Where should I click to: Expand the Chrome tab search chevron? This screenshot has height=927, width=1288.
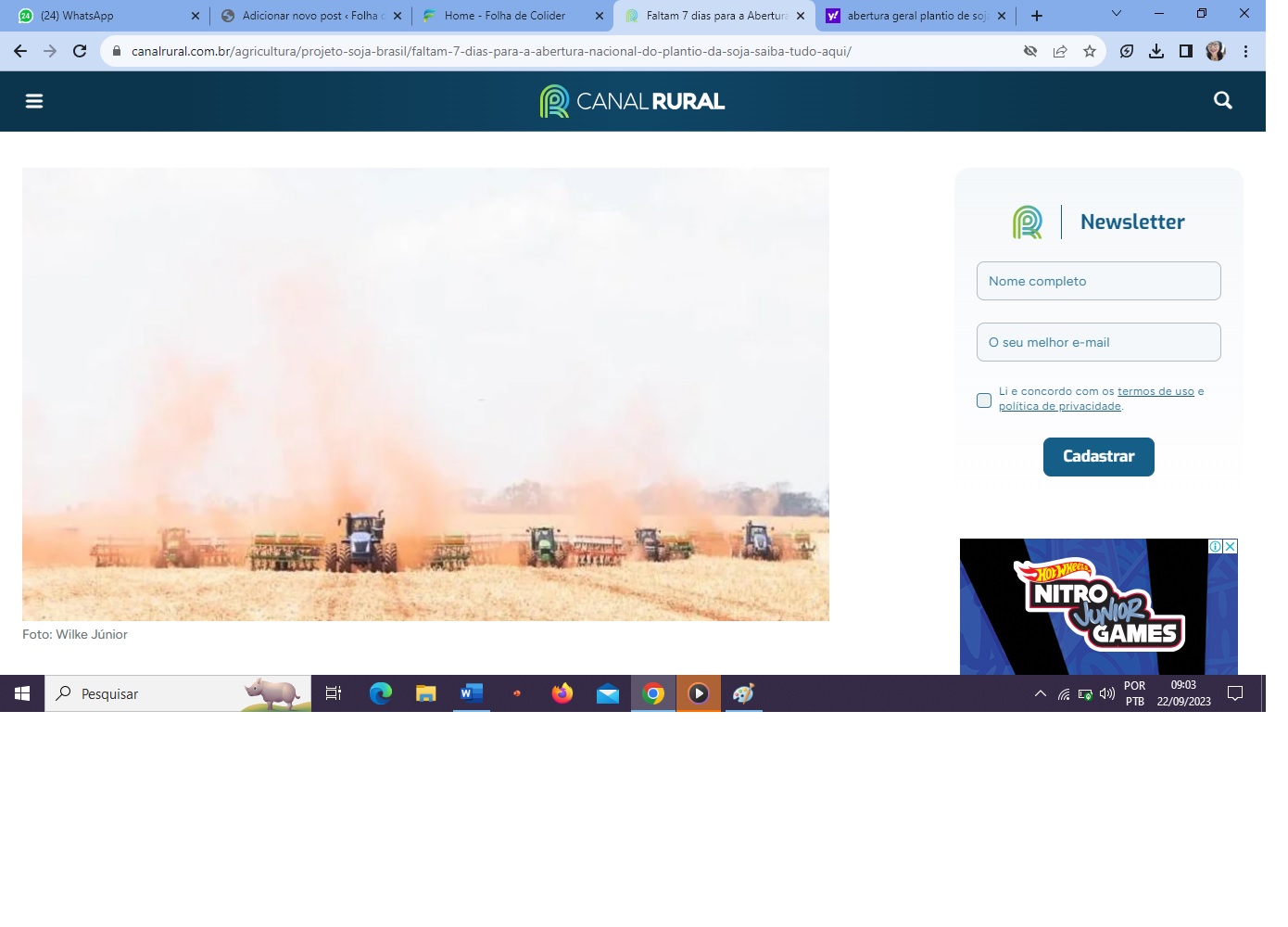(1116, 14)
